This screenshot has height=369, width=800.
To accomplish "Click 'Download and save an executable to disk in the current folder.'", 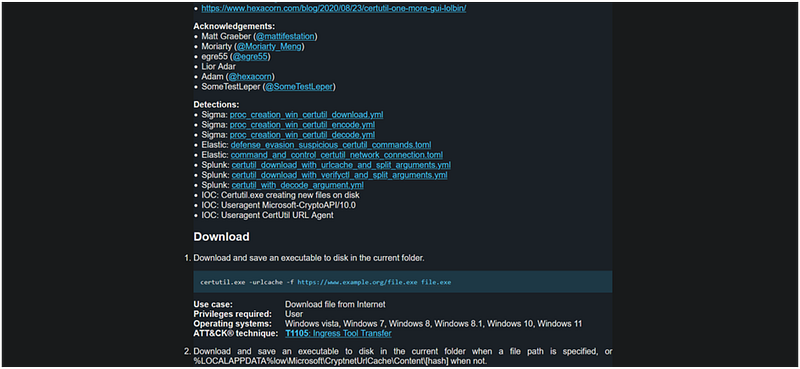I will coord(309,258).
